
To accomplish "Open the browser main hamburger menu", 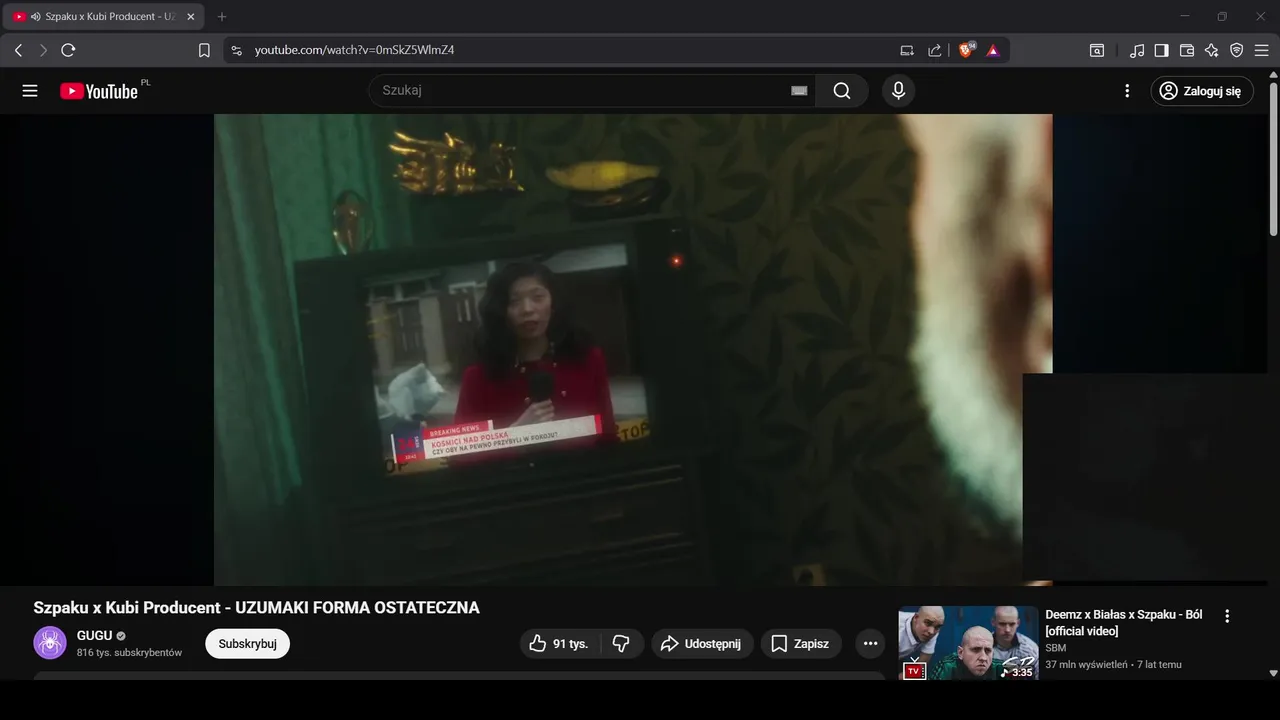I will [1262, 50].
